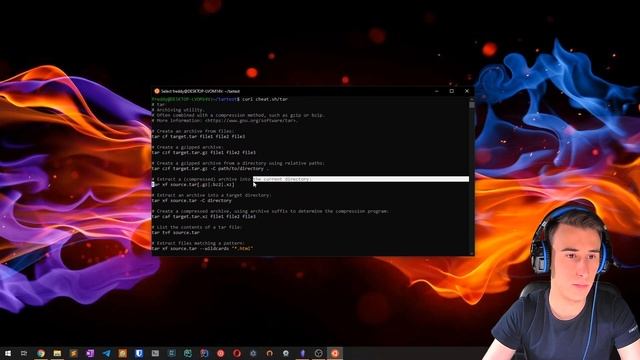
Task: Close the Ubuntu terminal window
Action: click(x=467, y=91)
